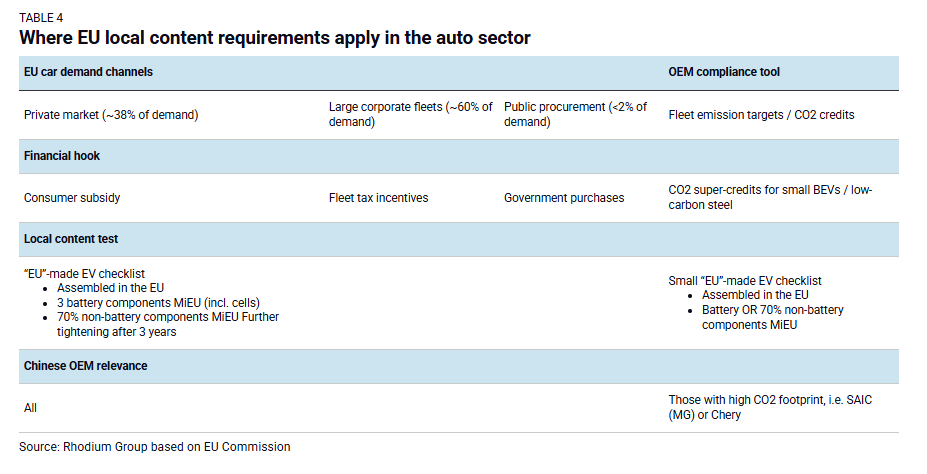
Task: Click the "EU car demand channels" header
Action: pos(88,72)
